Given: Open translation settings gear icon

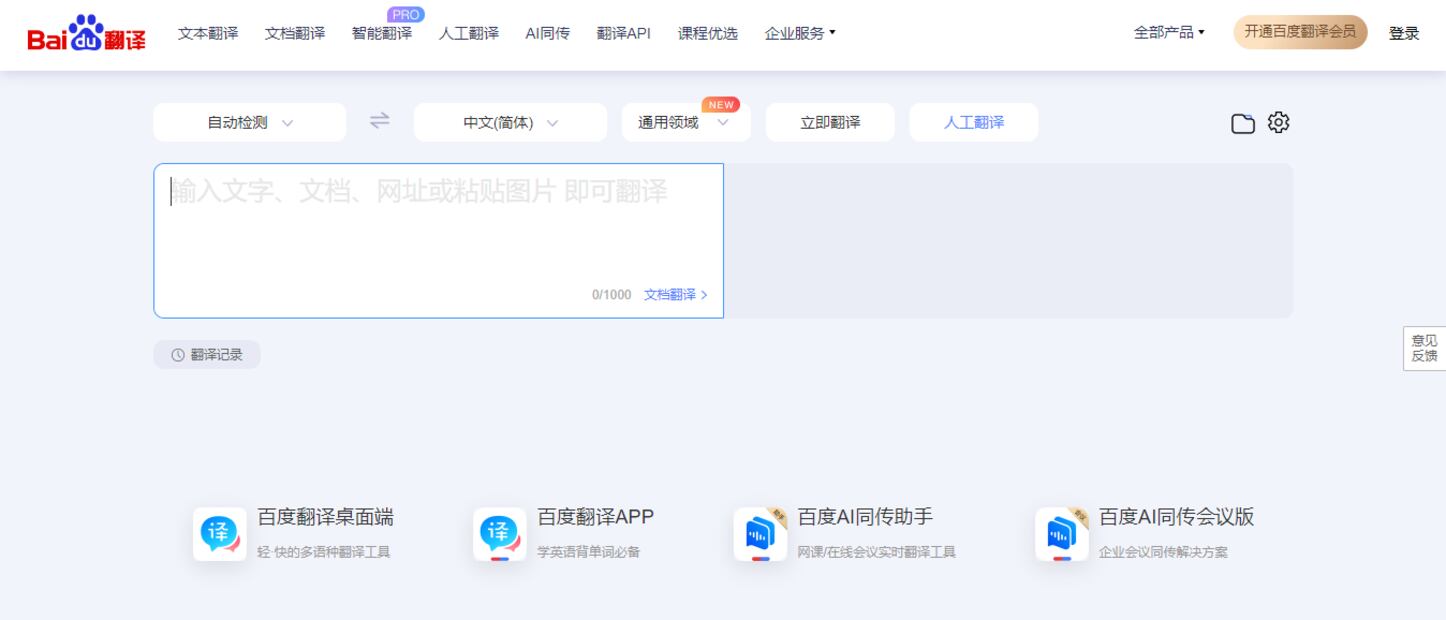Looking at the screenshot, I should tap(1278, 122).
